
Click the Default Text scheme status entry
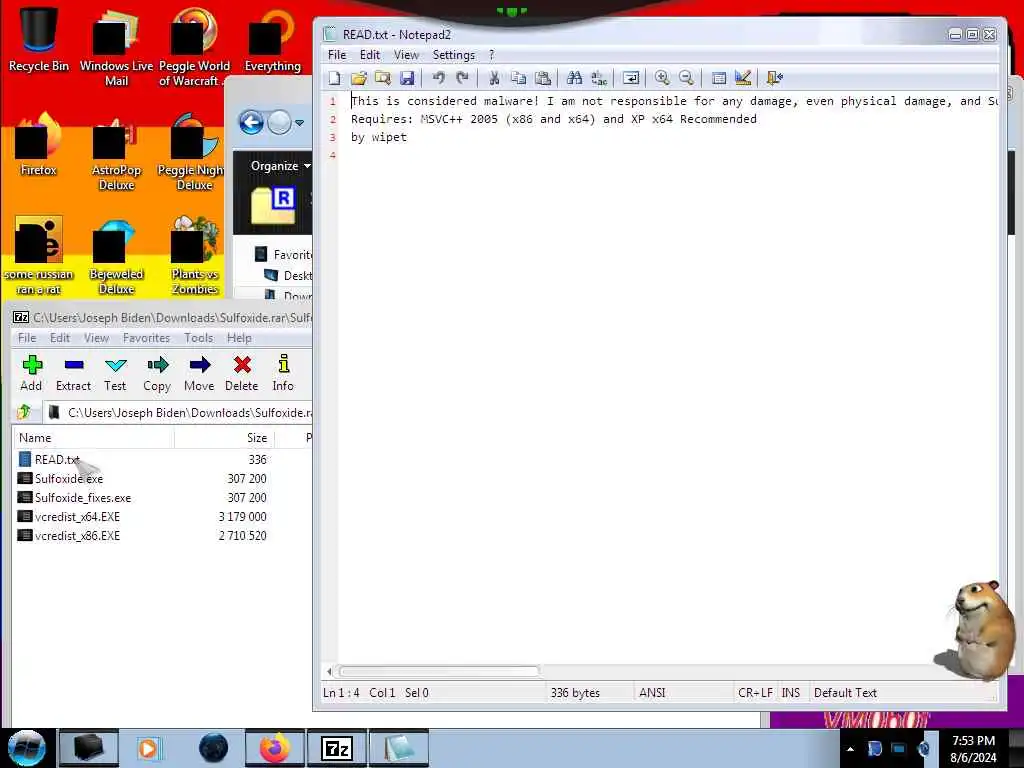point(845,693)
